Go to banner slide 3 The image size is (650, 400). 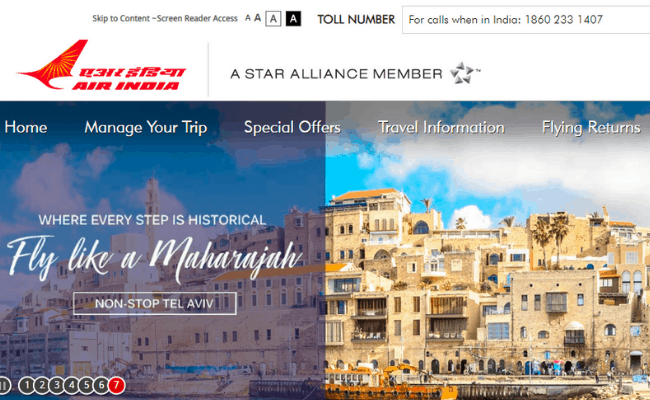click(57, 385)
